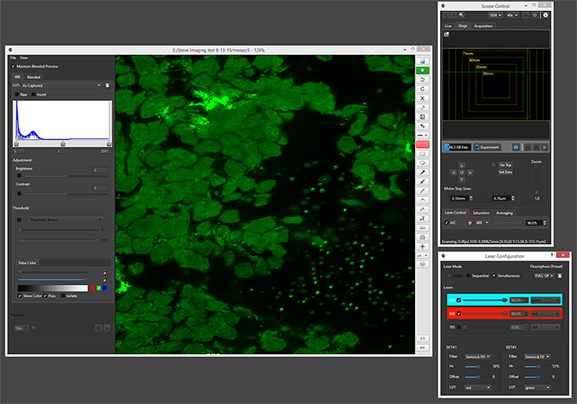Click the save disk icon in the image toolbar
The height and width of the screenshot is (404, 577).
pyautogui.click(x=422, y=61)
